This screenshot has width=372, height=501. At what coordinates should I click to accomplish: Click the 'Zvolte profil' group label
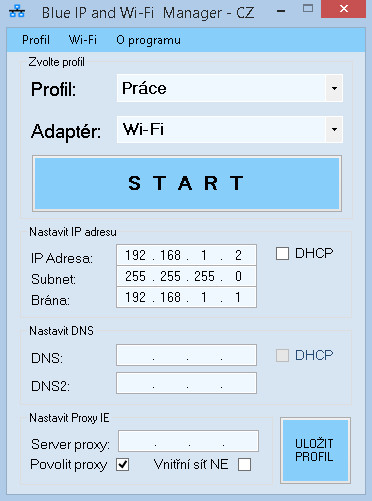click(57, 62)
